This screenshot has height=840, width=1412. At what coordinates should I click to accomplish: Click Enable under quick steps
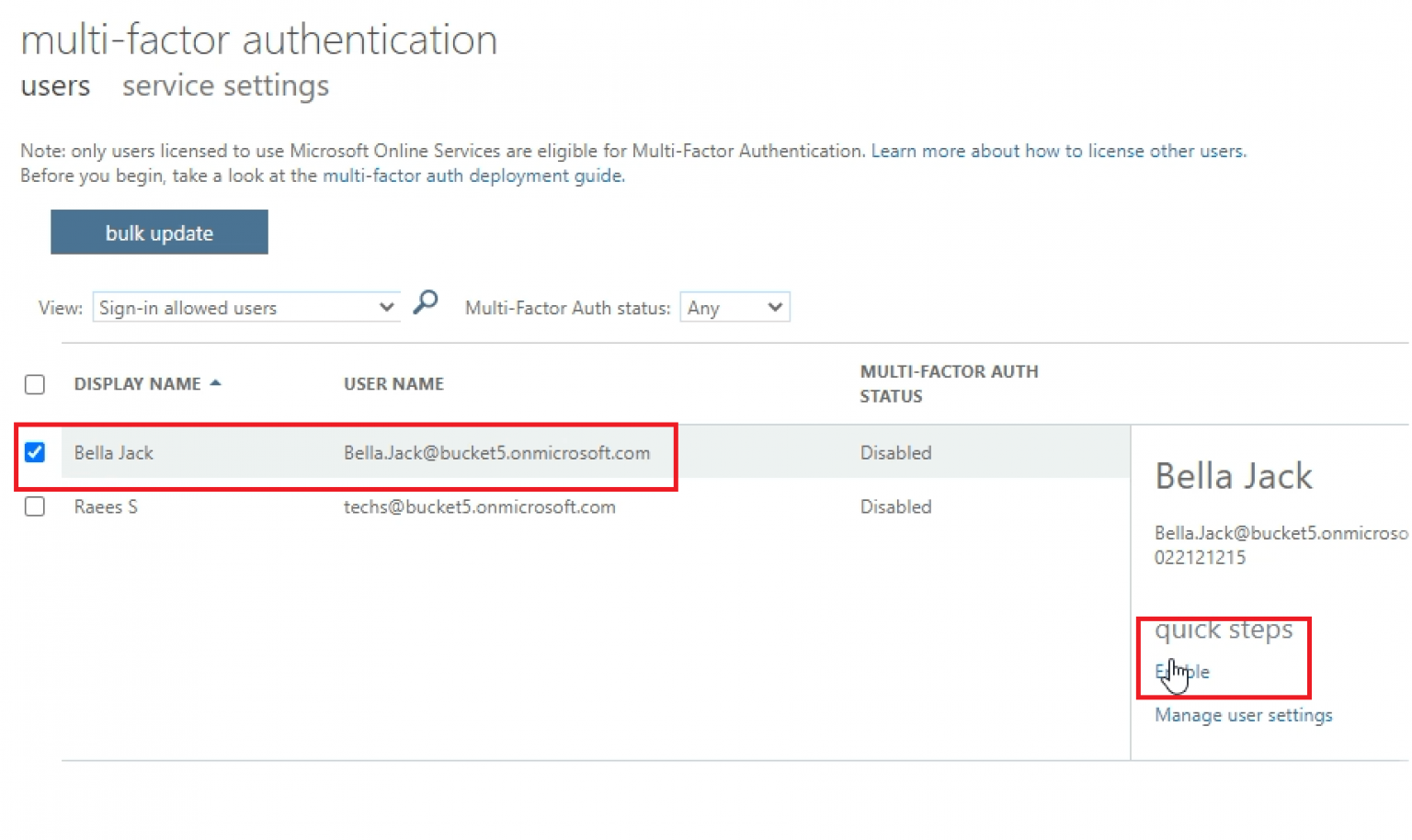coord(1180,672)
